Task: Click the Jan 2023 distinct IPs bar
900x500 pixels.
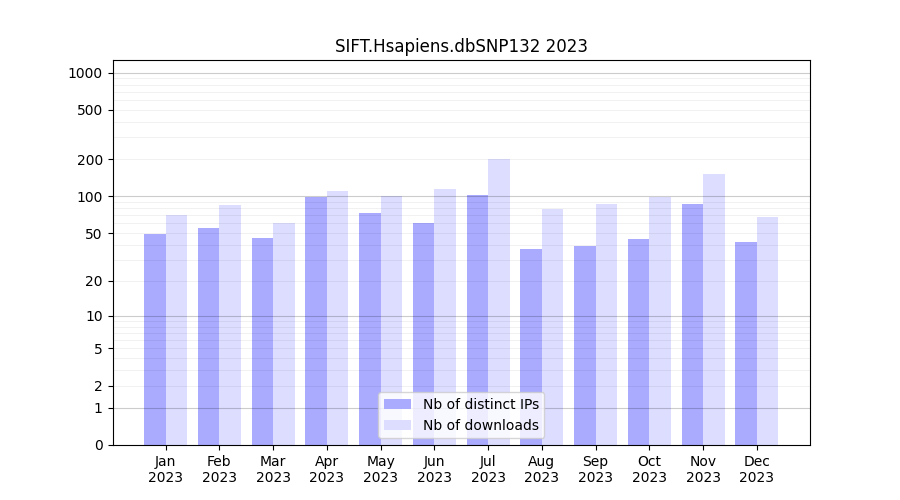Action: (155, 340)
